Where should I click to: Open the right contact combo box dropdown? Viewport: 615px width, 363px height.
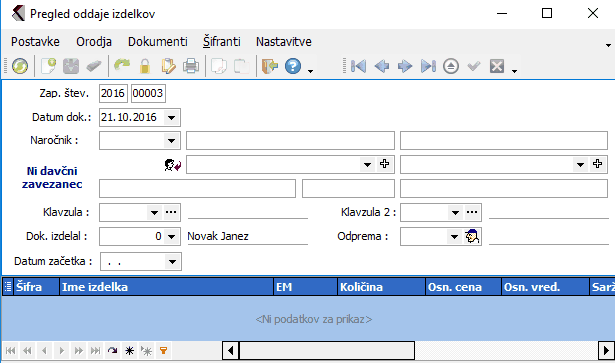tap(580, 165)
